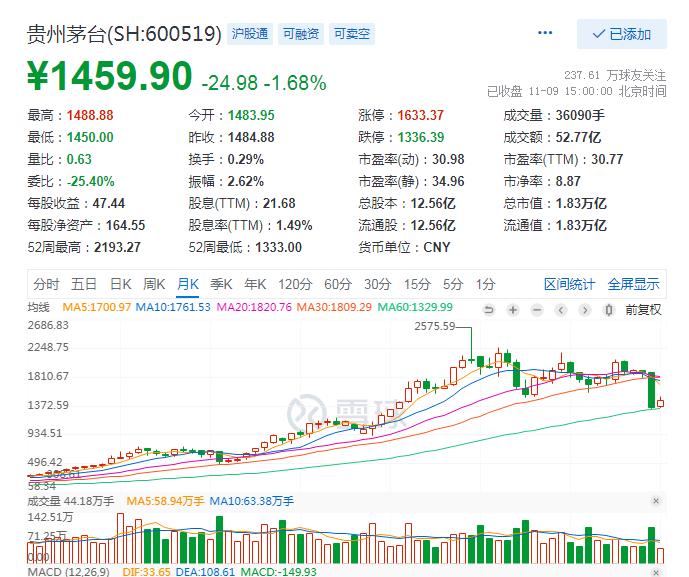Switch to 15分 chart tab
The width and height of the screenshot is (689, 577).
(x=417, y=284)
